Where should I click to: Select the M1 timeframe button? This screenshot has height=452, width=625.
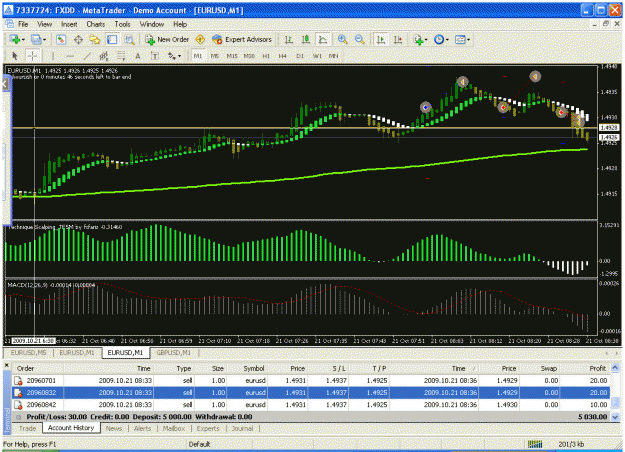point(198,56)
